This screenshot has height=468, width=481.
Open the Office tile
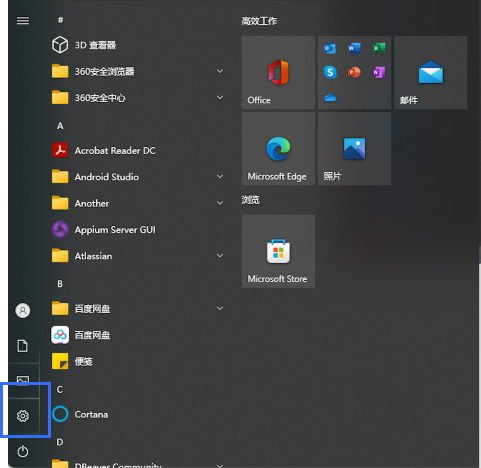pyautogui.click(x=278, y=72)
